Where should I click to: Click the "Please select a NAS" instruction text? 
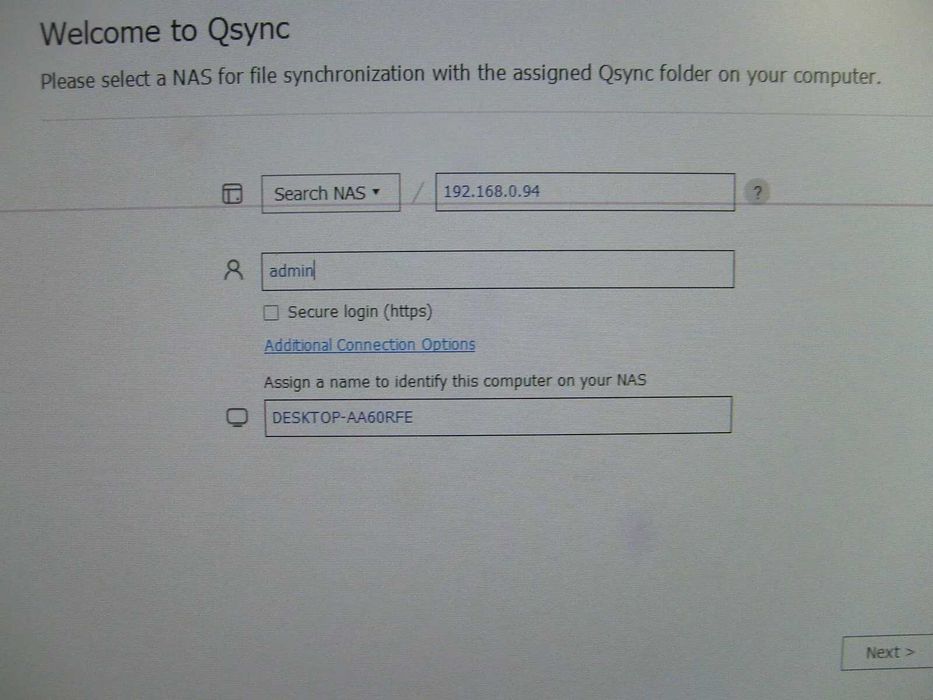460,77
